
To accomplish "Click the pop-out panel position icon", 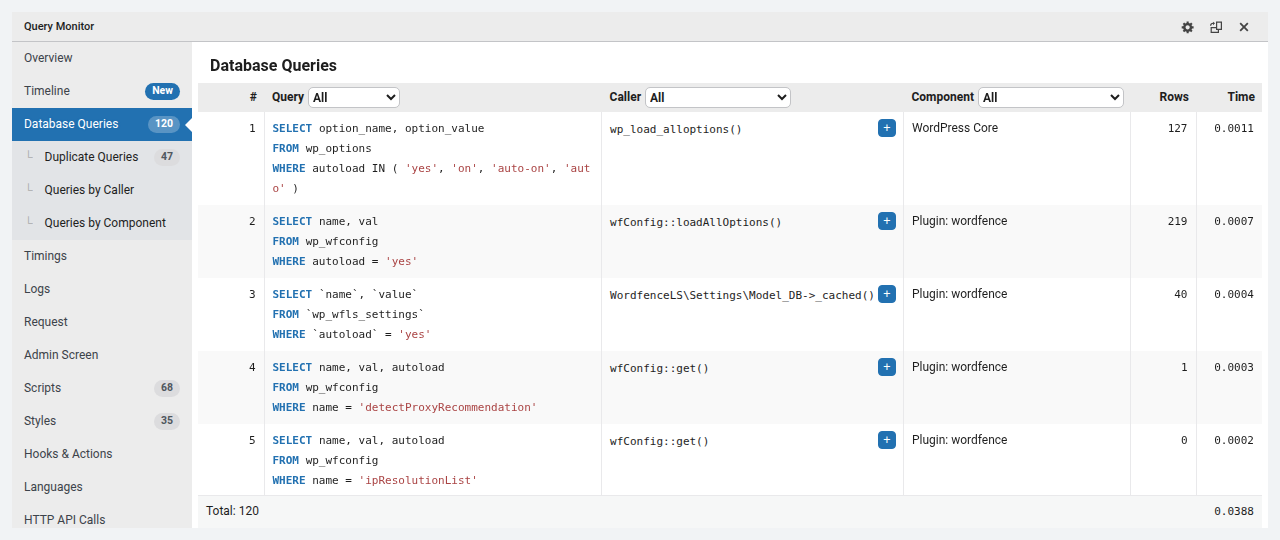I will 1216,27.
